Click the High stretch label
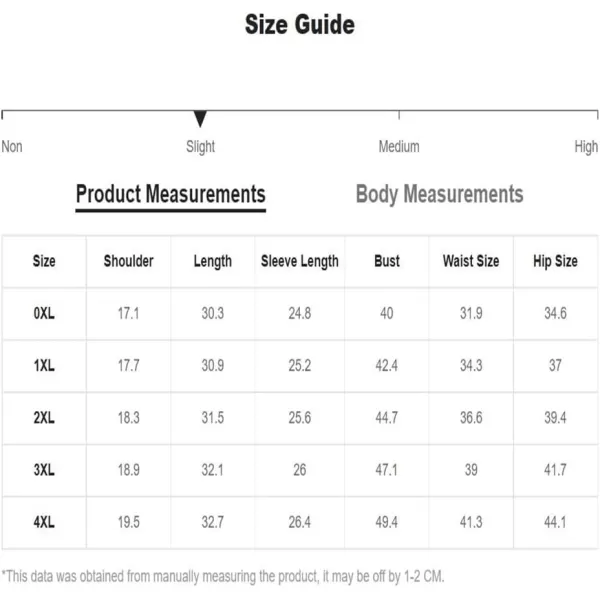The image size is (600, 600). (x=586, y=147)
